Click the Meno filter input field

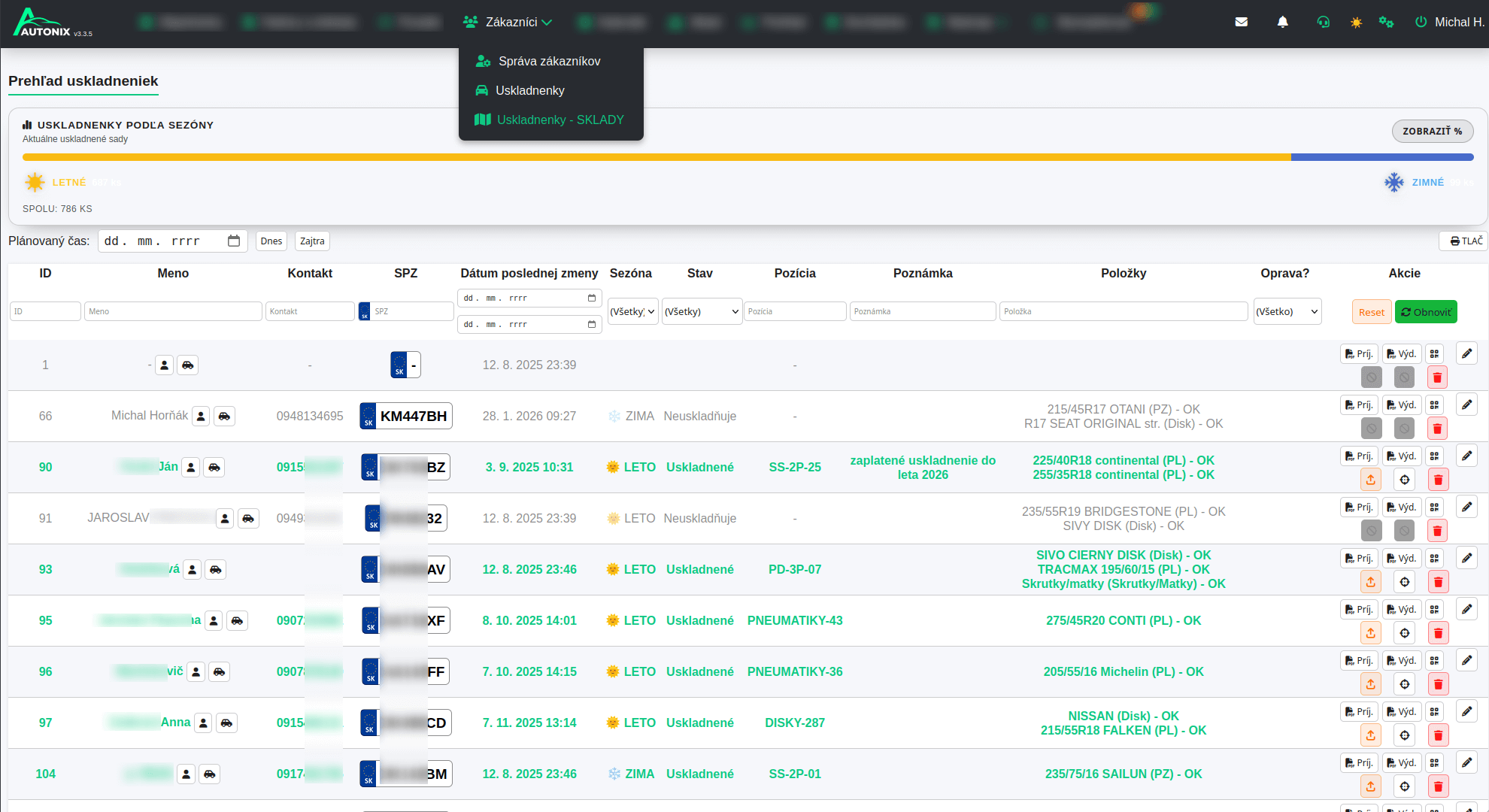173,311
